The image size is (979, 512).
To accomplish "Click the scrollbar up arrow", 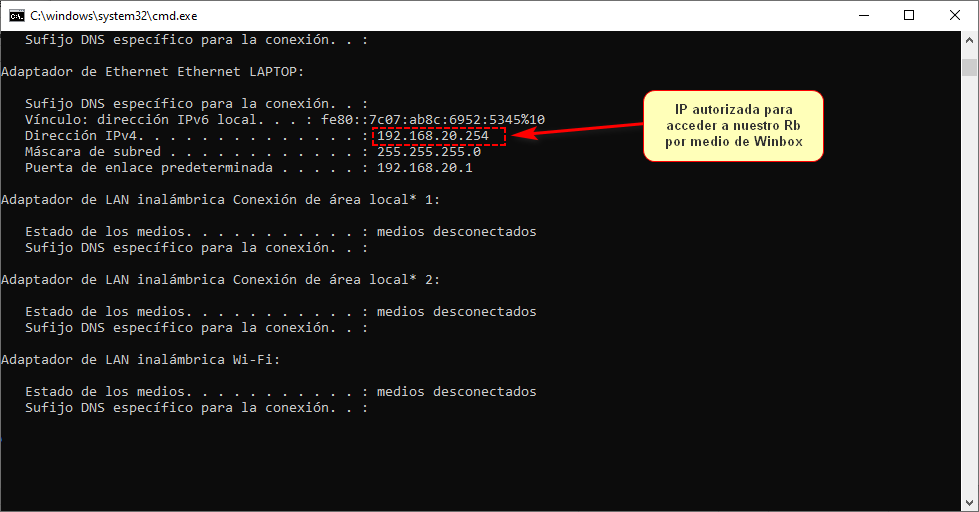I will (x=969, y=40).
